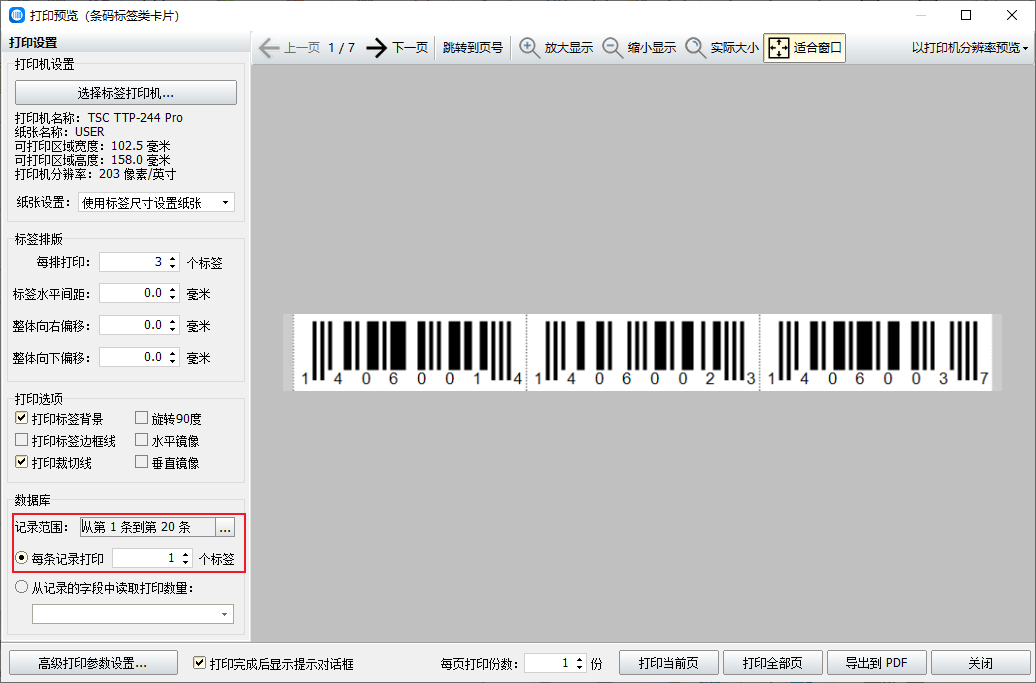Click 可打印区域宽度: 102.5 毫米 text

click(x=92, y=146)
